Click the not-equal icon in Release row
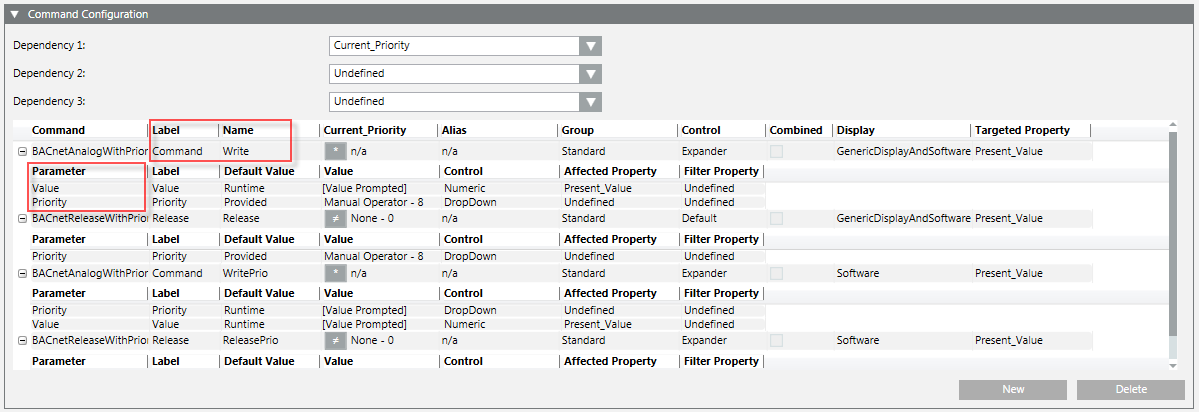Screen dimensions: 1199x412 pyautogui.click(x=335, y=218)
